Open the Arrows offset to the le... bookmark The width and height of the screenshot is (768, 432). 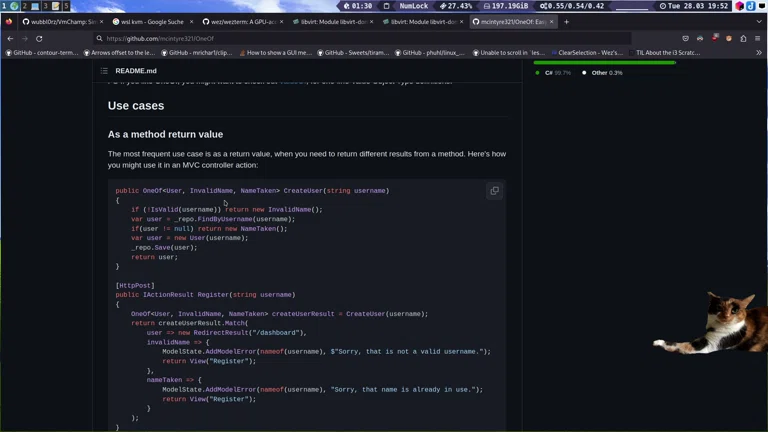[120, 52]
